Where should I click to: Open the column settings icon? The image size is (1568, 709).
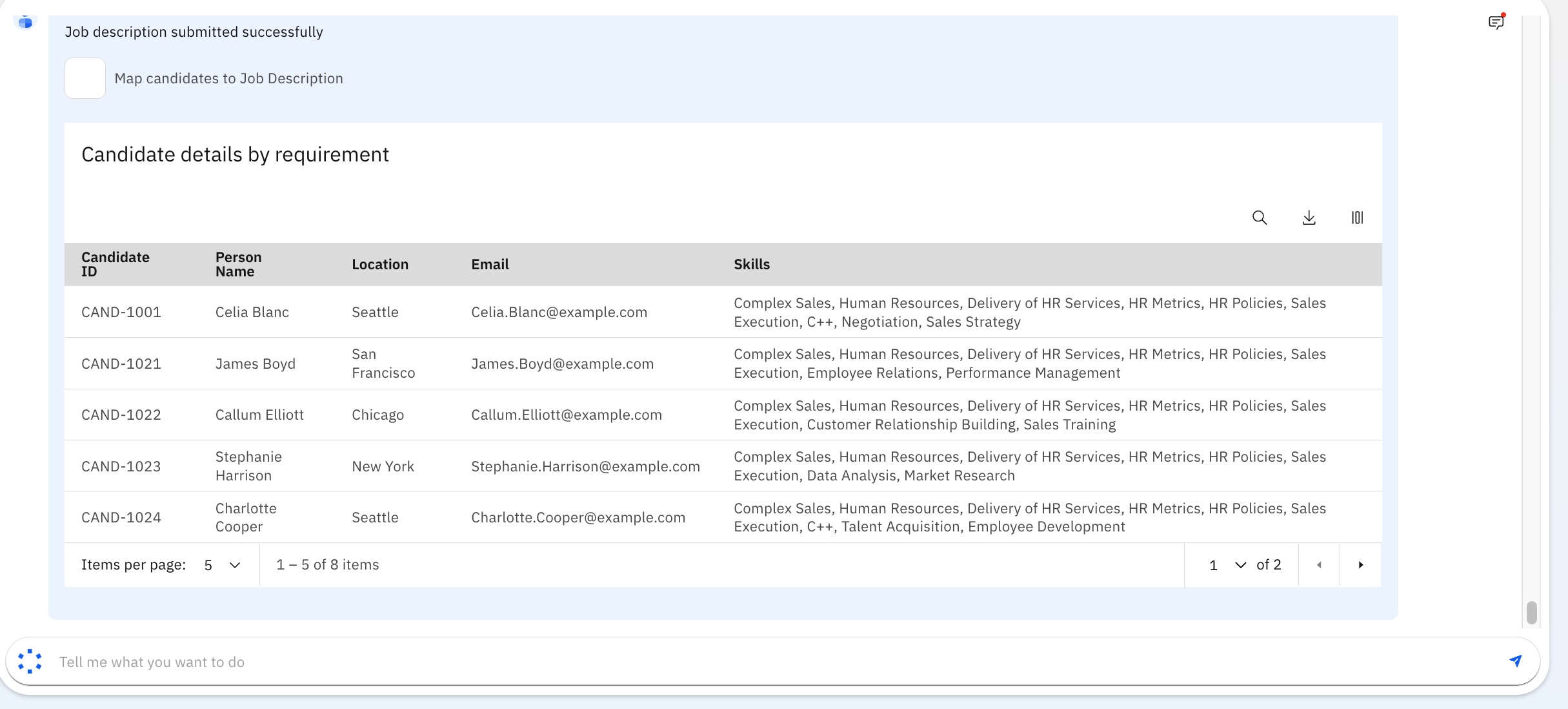1357,218
